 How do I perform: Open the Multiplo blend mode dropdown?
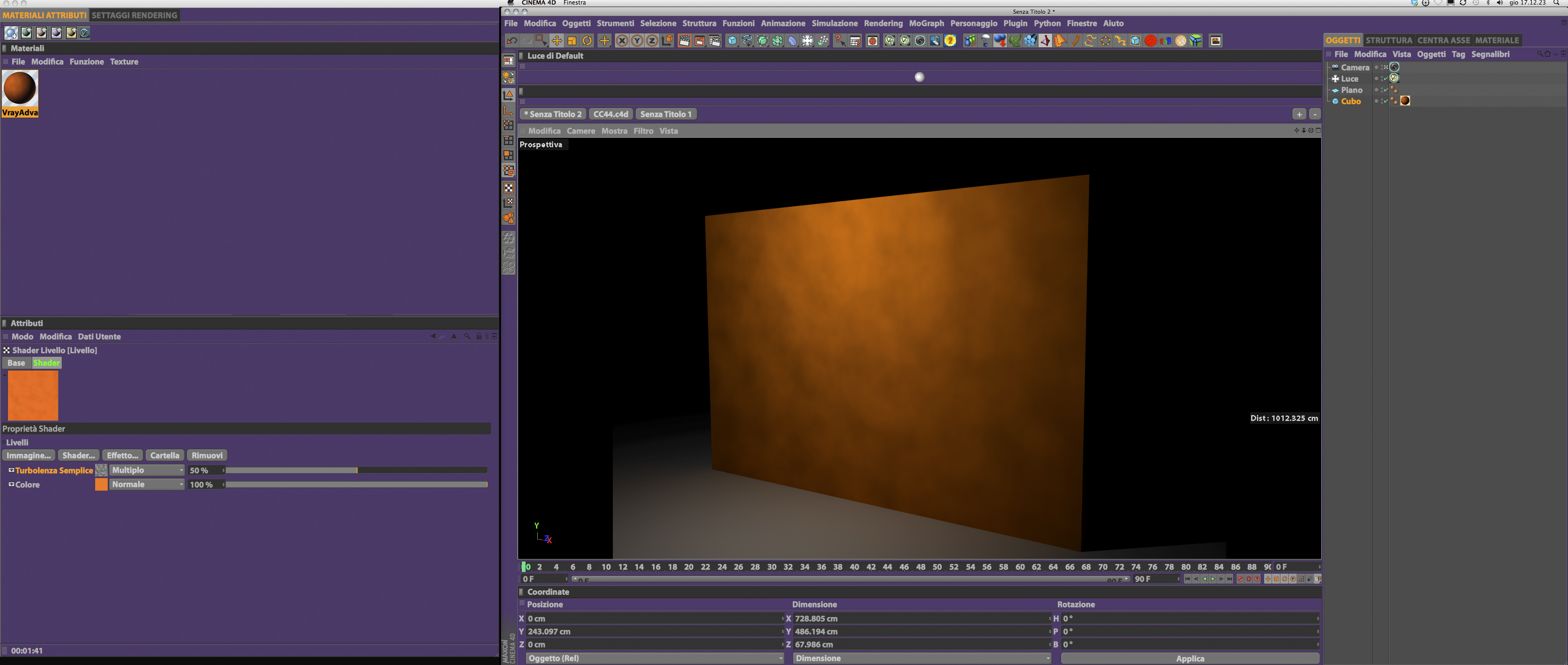(x=147, y=470)
